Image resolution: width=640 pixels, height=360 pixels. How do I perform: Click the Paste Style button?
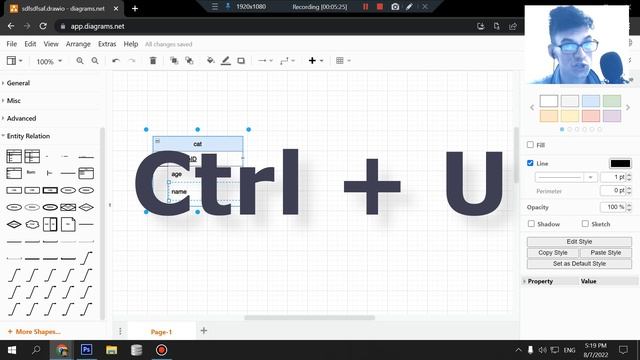point(606,253)
